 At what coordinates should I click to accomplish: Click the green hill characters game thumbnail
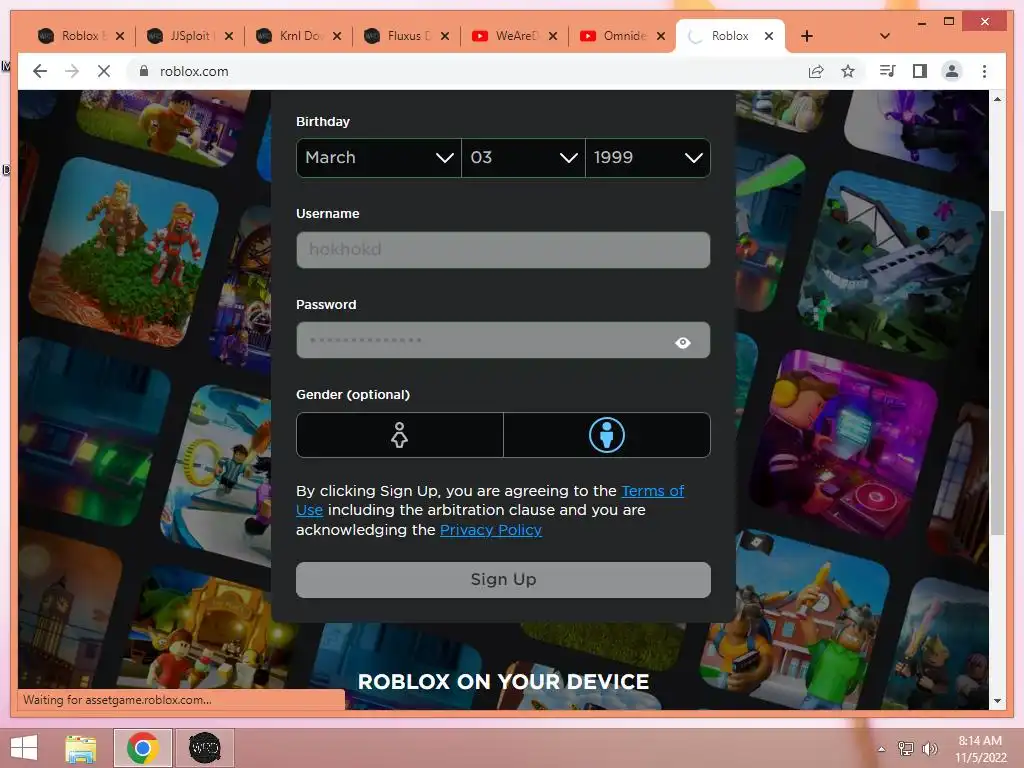pos(125,251)
